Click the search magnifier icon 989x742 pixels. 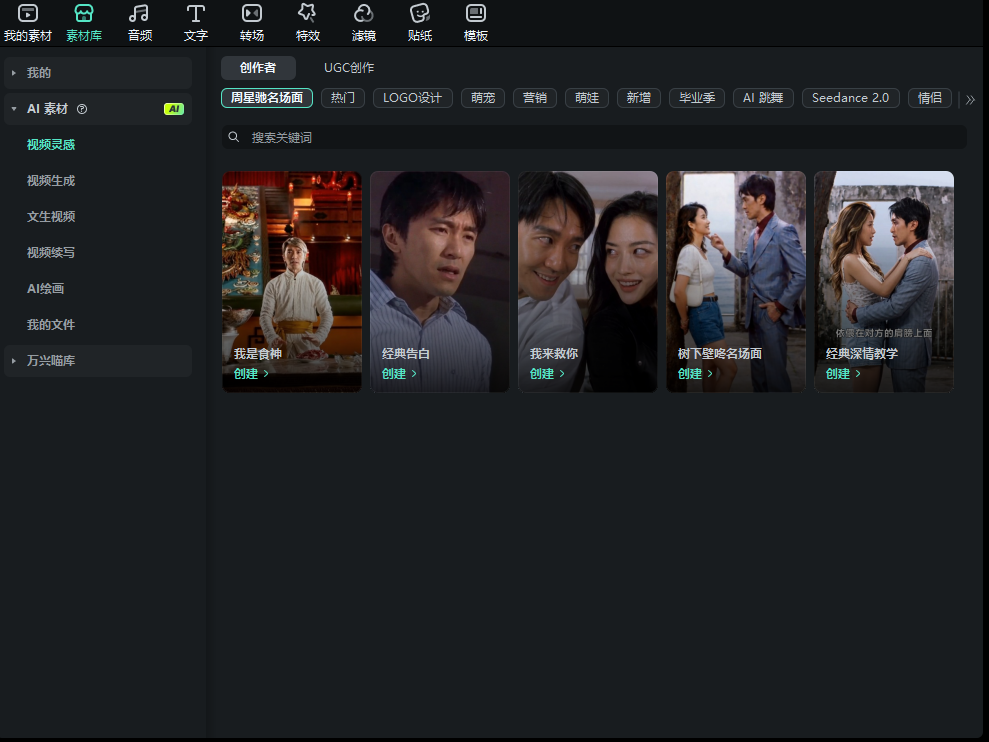coord(233,137)
